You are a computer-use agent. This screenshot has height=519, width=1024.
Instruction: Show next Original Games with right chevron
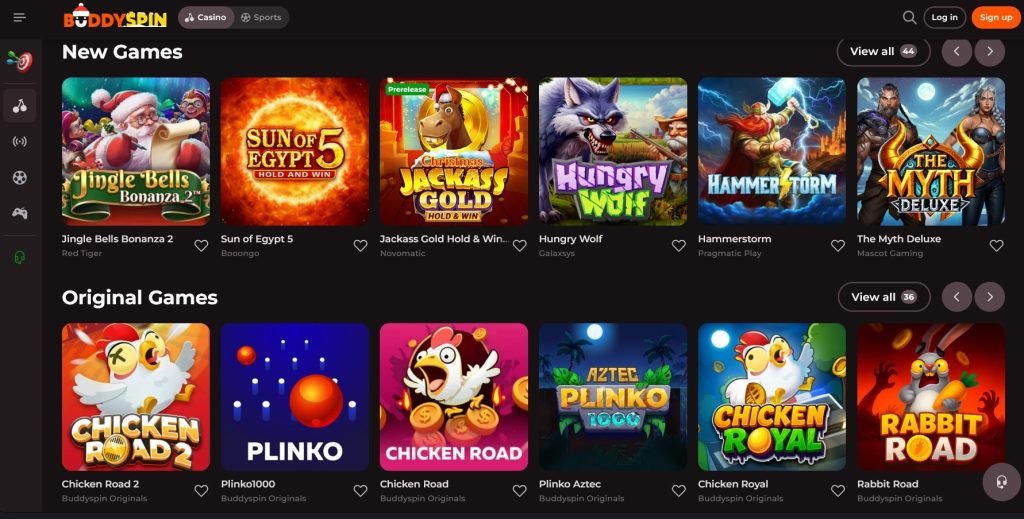pyautogui.click(x=989, y=296)
